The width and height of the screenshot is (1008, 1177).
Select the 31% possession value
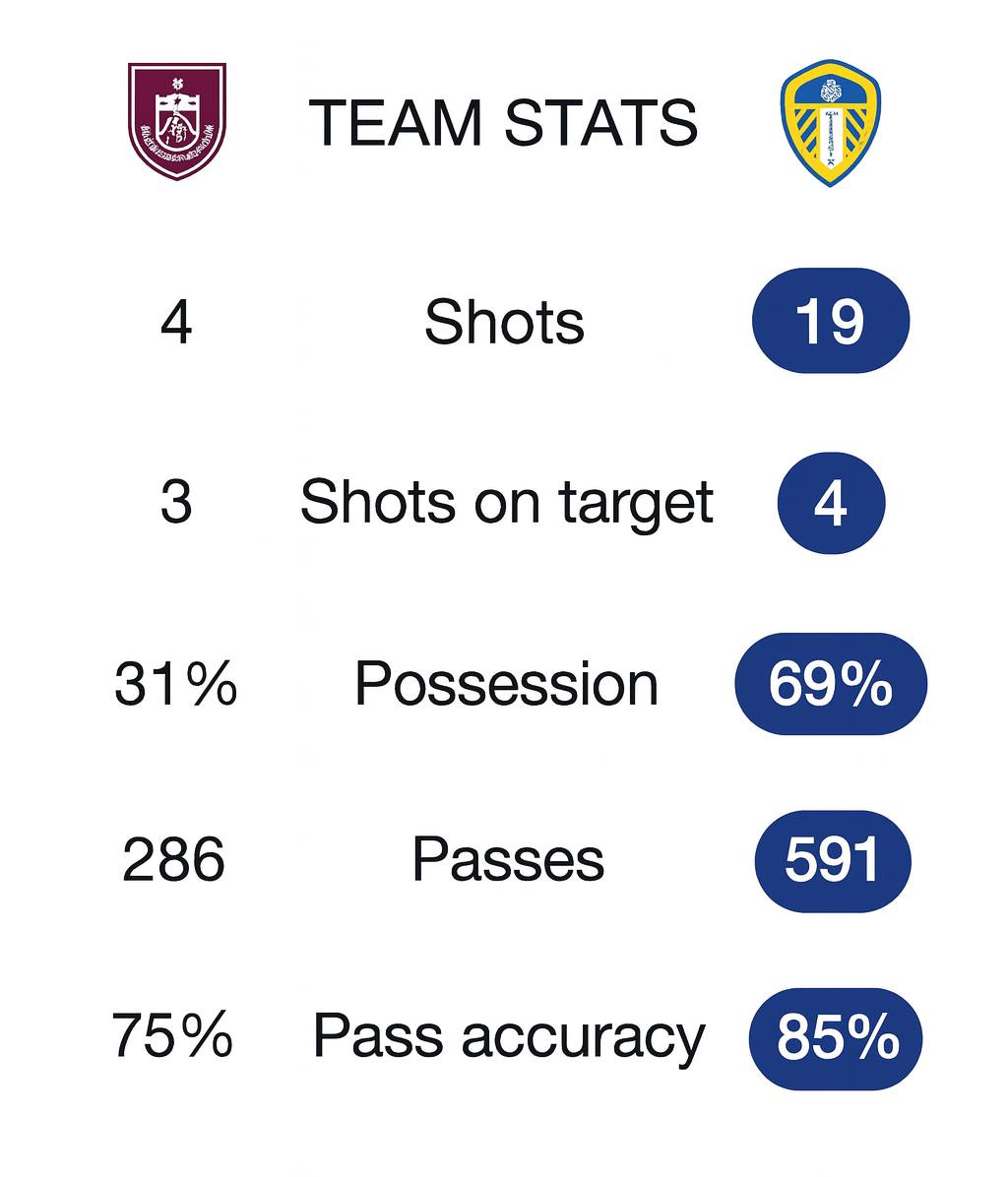176,683
